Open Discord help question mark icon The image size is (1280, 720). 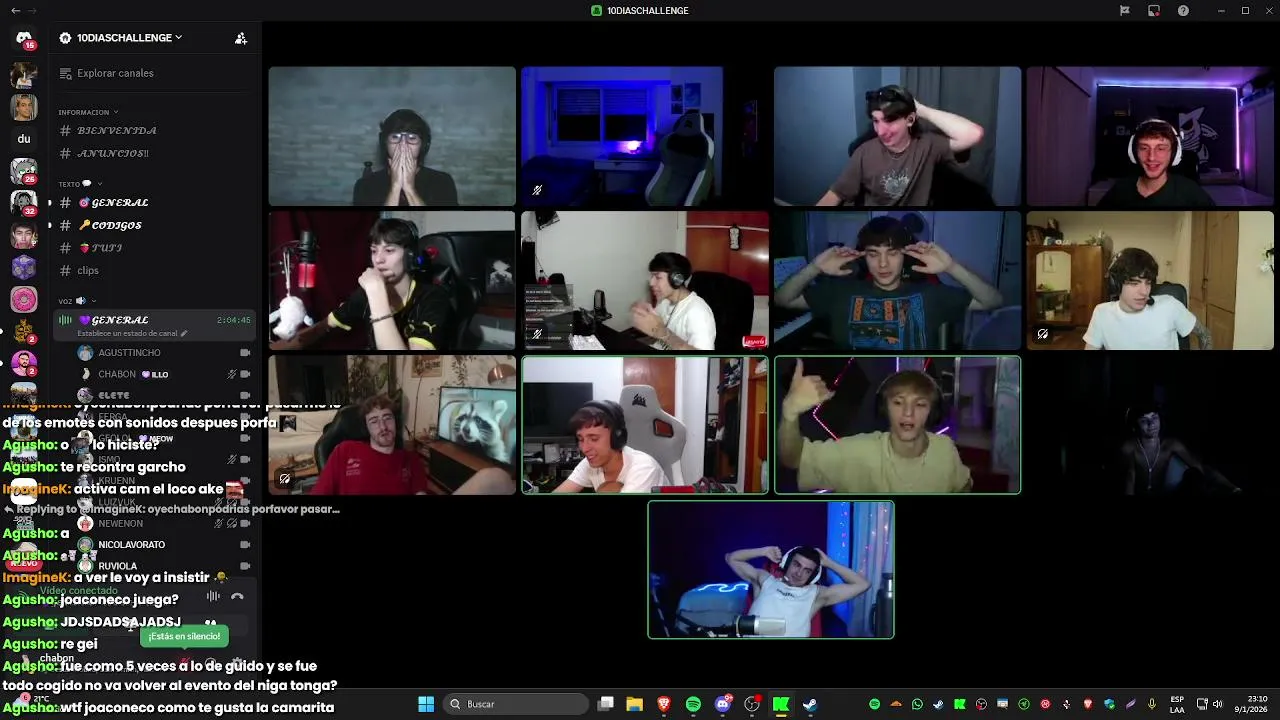[x=1183, y=11]
